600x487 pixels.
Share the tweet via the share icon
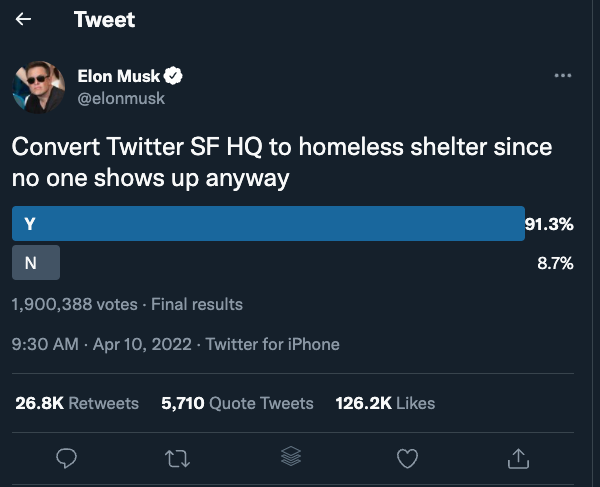[518, 458]
